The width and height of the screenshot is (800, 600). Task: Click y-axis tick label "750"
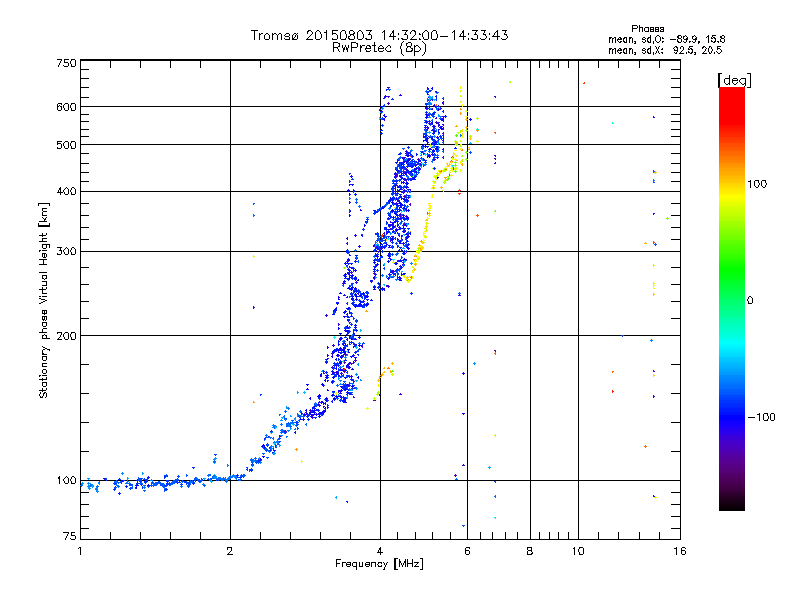coord(67,63)
